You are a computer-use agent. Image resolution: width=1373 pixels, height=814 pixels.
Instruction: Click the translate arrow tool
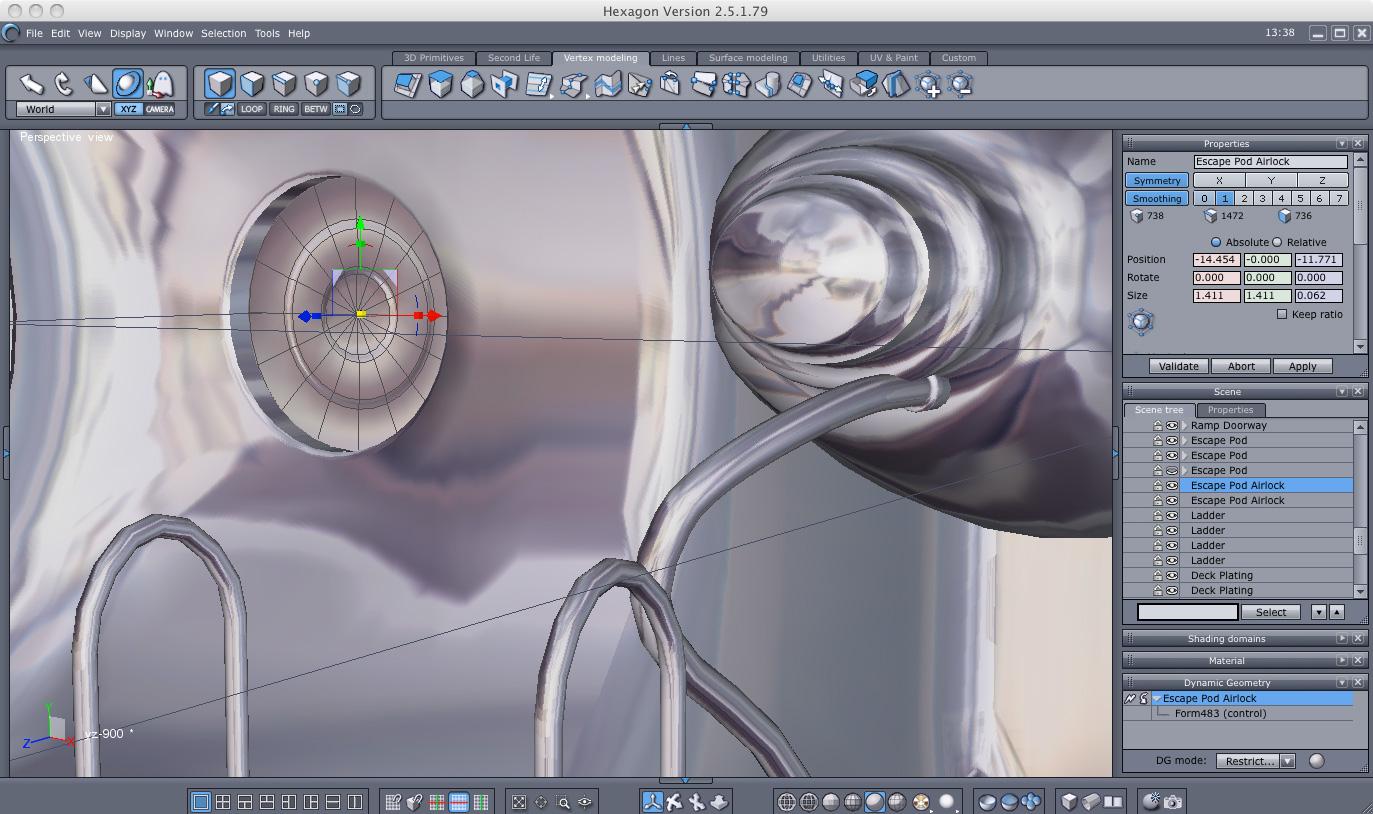coord(31,84)
